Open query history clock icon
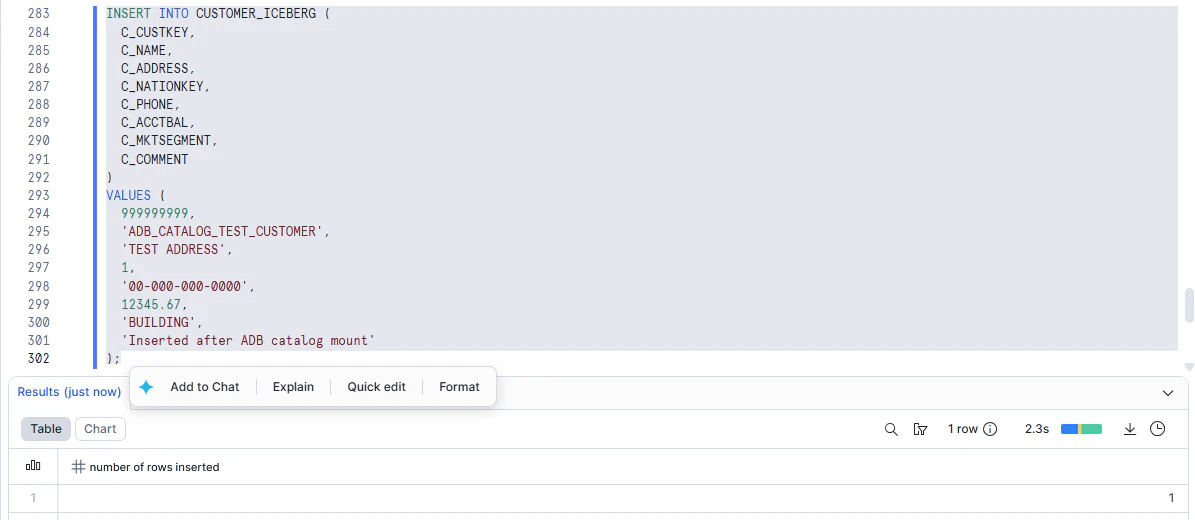1195x520 pixels. 1158,429
